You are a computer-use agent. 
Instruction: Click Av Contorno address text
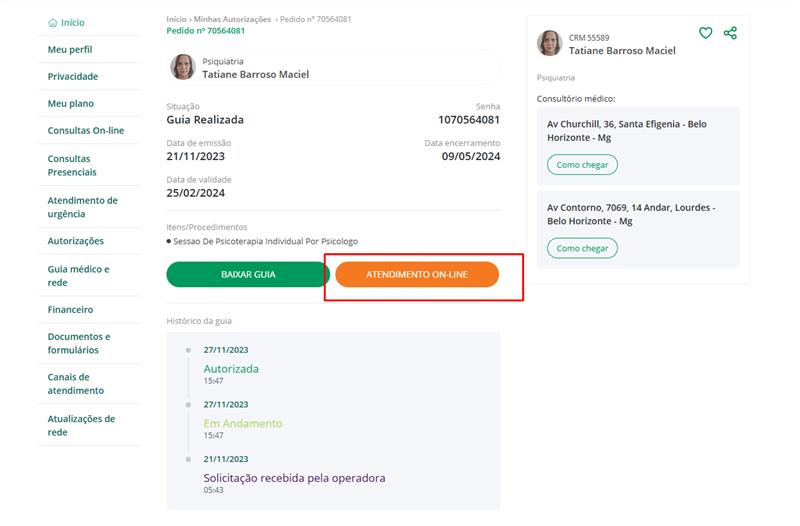(x=631, y=214)
